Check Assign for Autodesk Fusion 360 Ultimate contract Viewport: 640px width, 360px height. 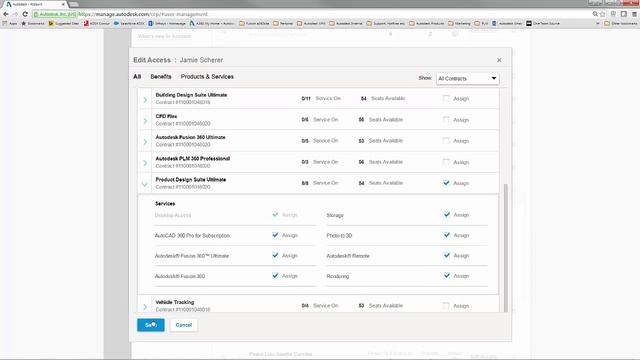[x=446, y=141]
